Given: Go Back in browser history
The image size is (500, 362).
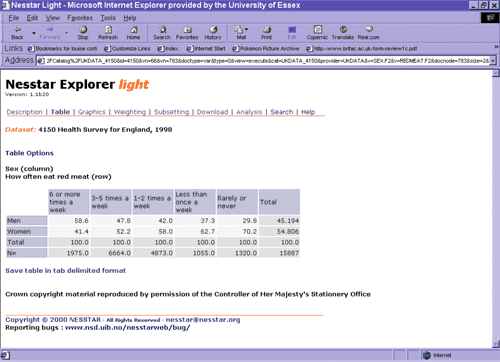Looking at the screenshot, I should point(17,33).
